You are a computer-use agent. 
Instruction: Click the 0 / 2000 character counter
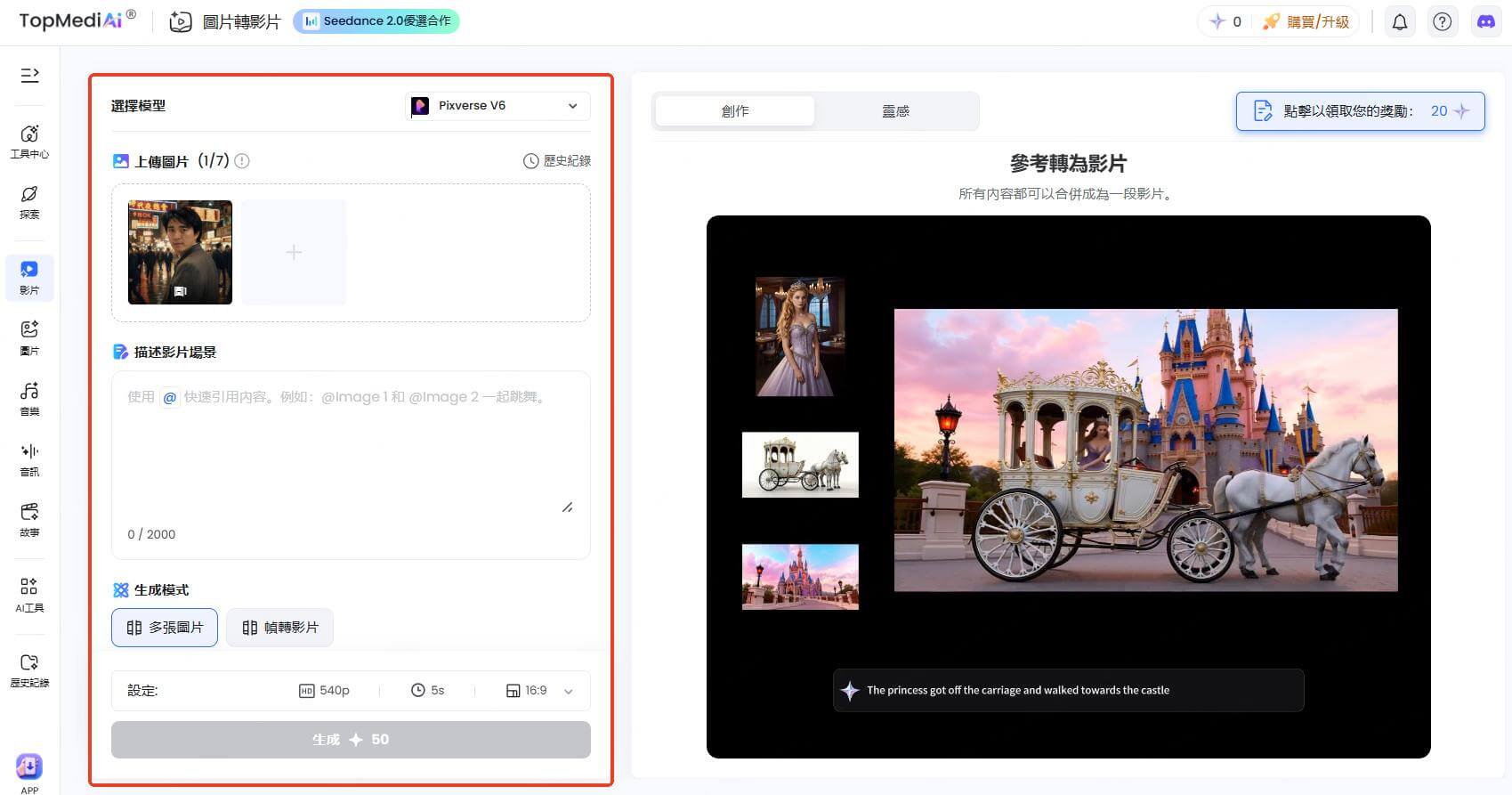point(151,534)
